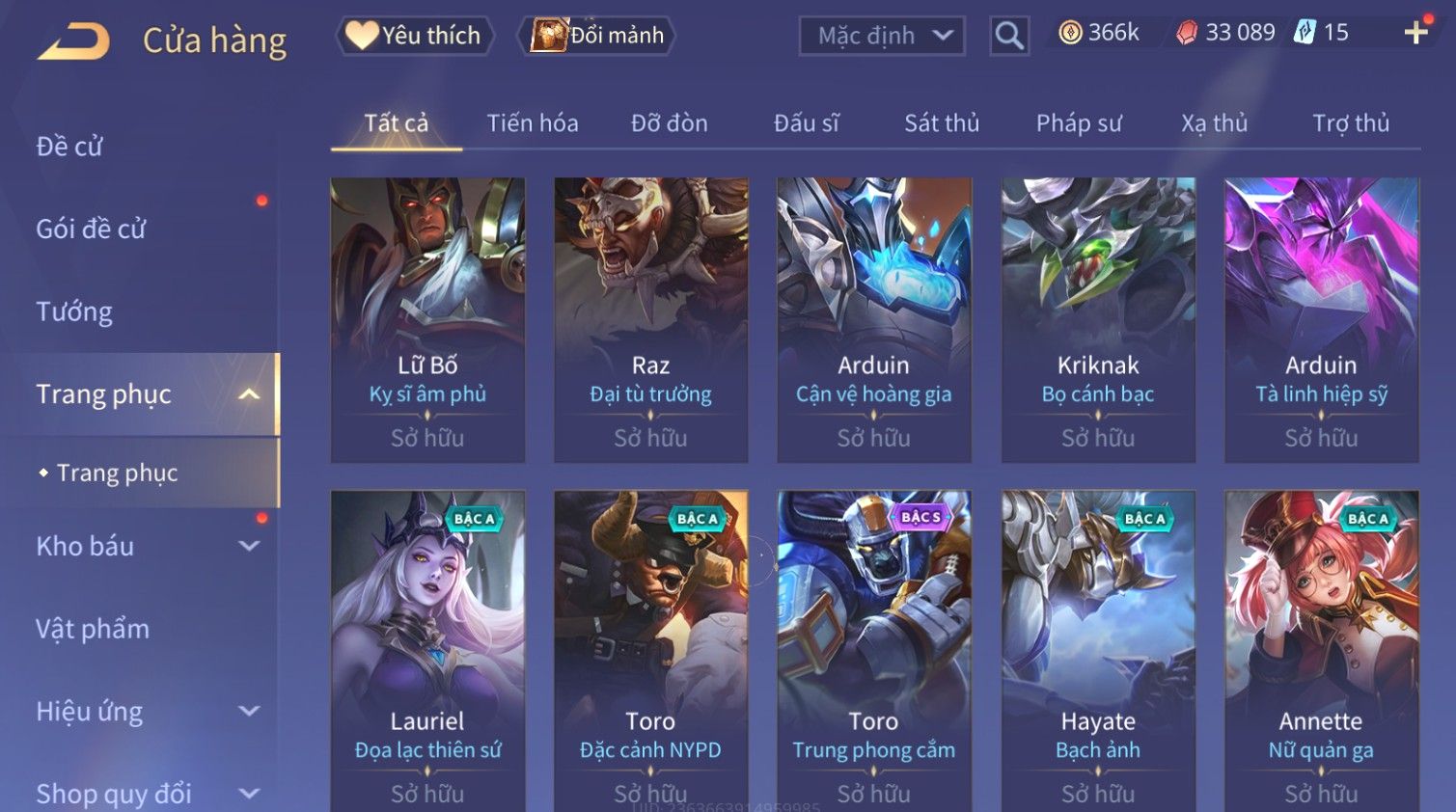Expand the Hiệu ứng sidebar section
Viewport: 1456px width, 812px height.
pyautogui.click(x=249, y=711)
